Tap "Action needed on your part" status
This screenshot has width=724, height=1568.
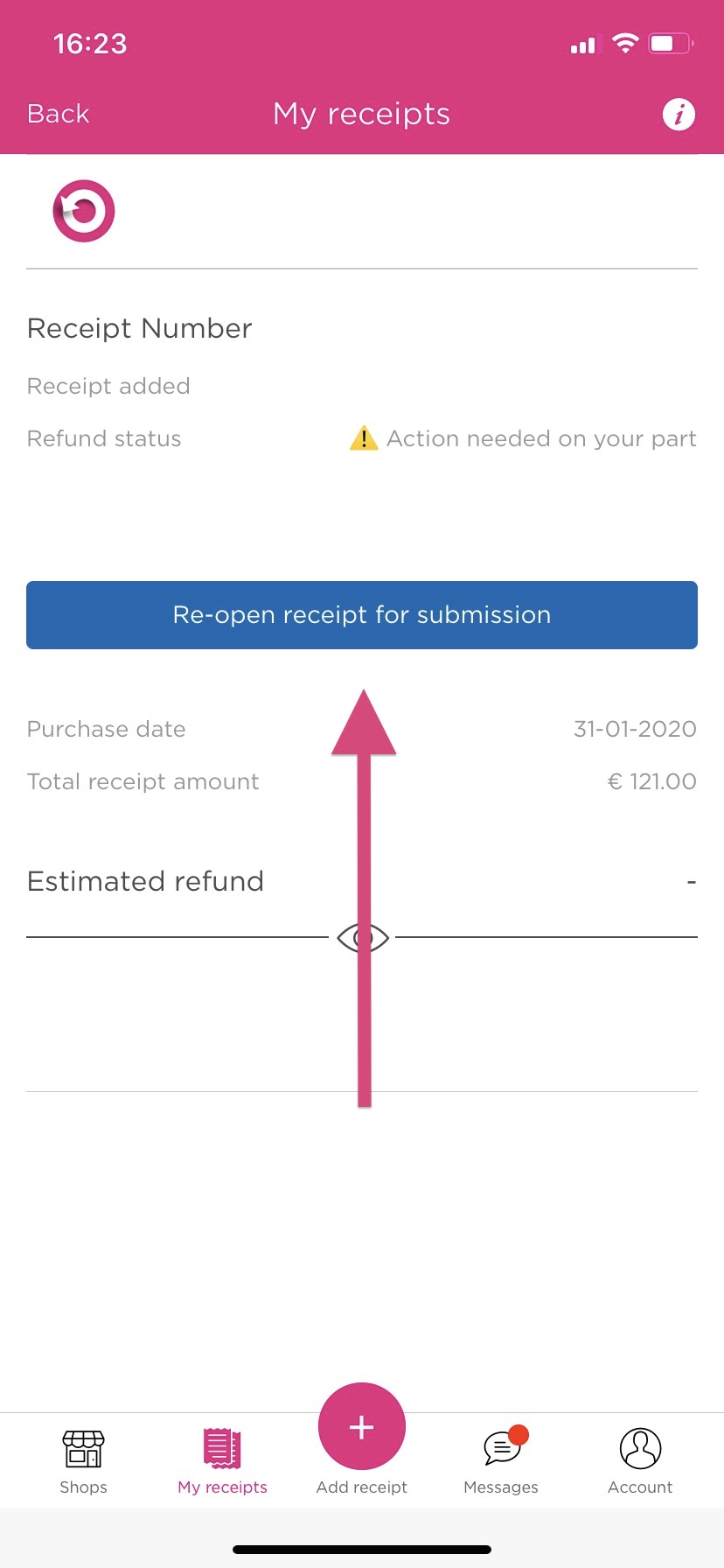541,438
